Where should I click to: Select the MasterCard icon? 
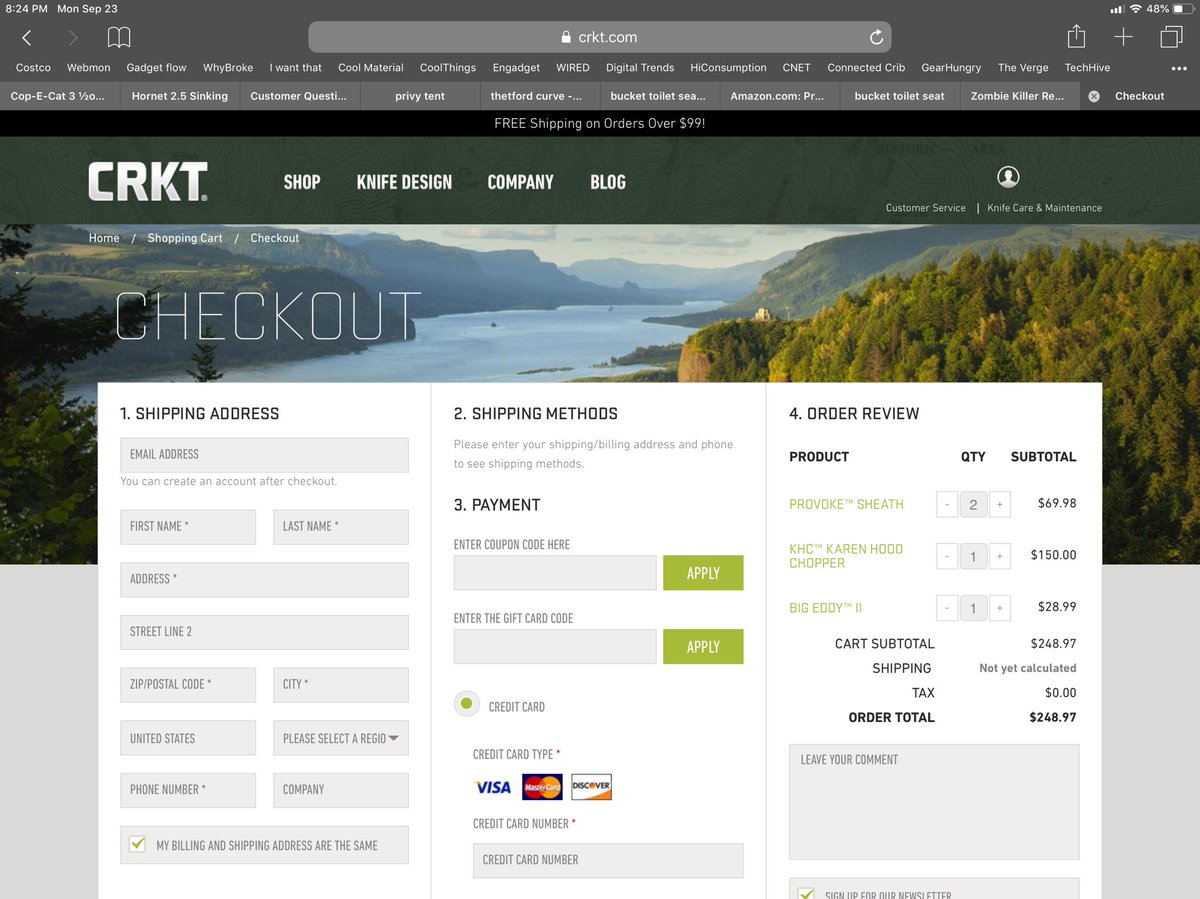click(x=542, y=787)
